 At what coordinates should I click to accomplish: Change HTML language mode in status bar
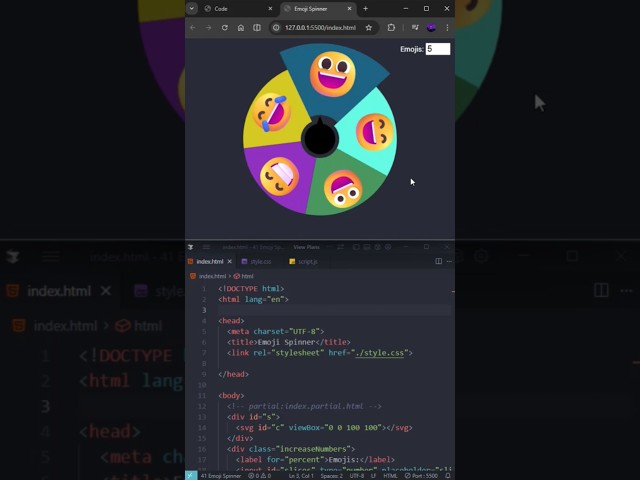point(390,476)
